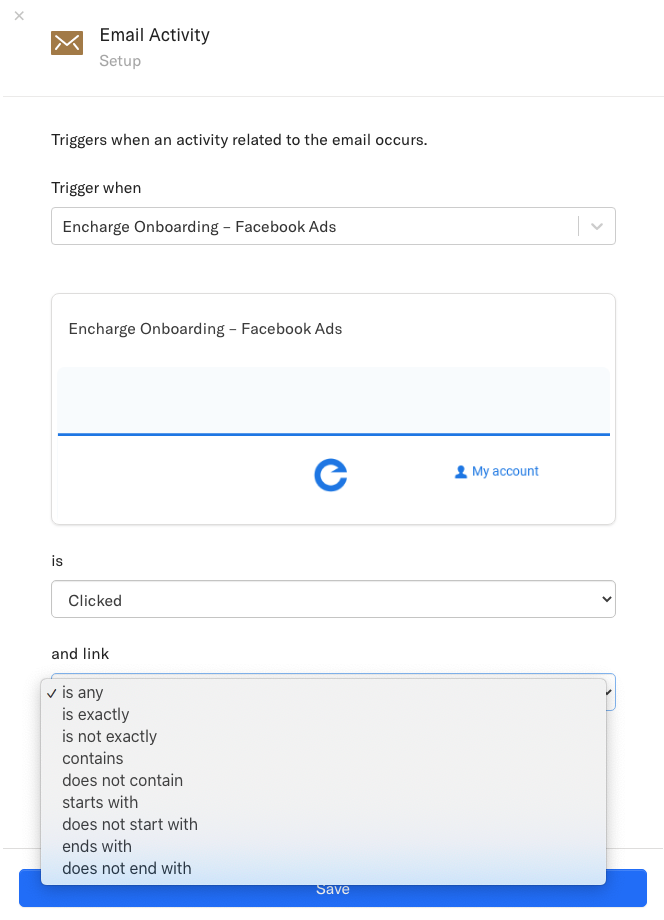The image size is (664, 920).
Task: Select the 'is any' option
Action: coord(83,692)
